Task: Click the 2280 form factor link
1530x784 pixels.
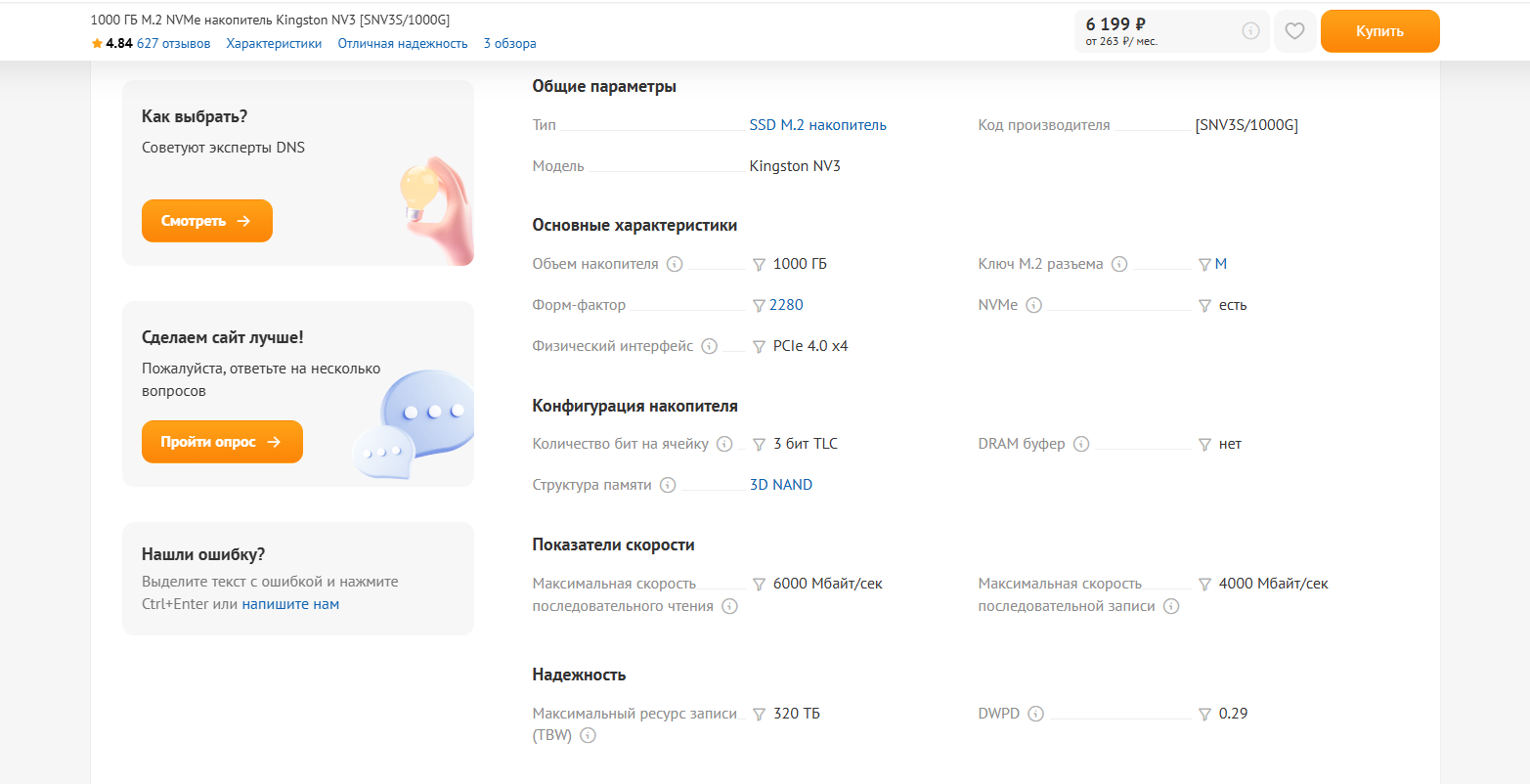Action: (x=786, y=305)
